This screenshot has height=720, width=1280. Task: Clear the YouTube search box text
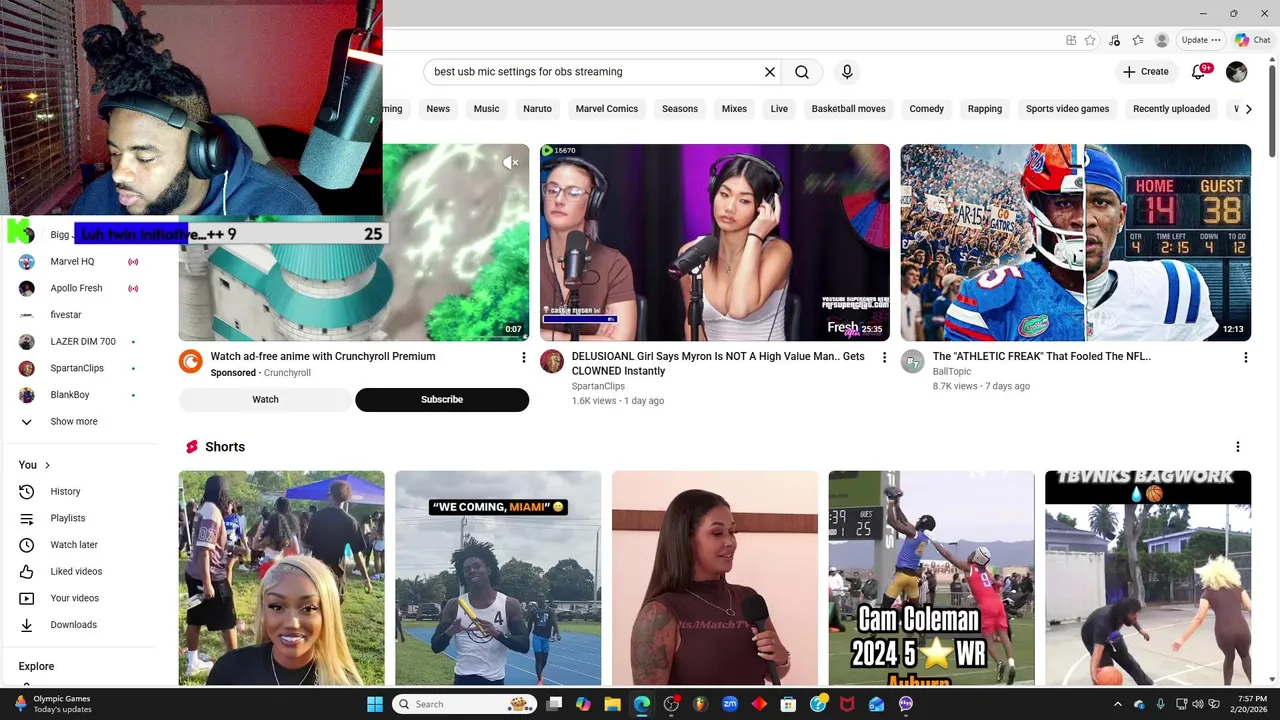(770, 72)
